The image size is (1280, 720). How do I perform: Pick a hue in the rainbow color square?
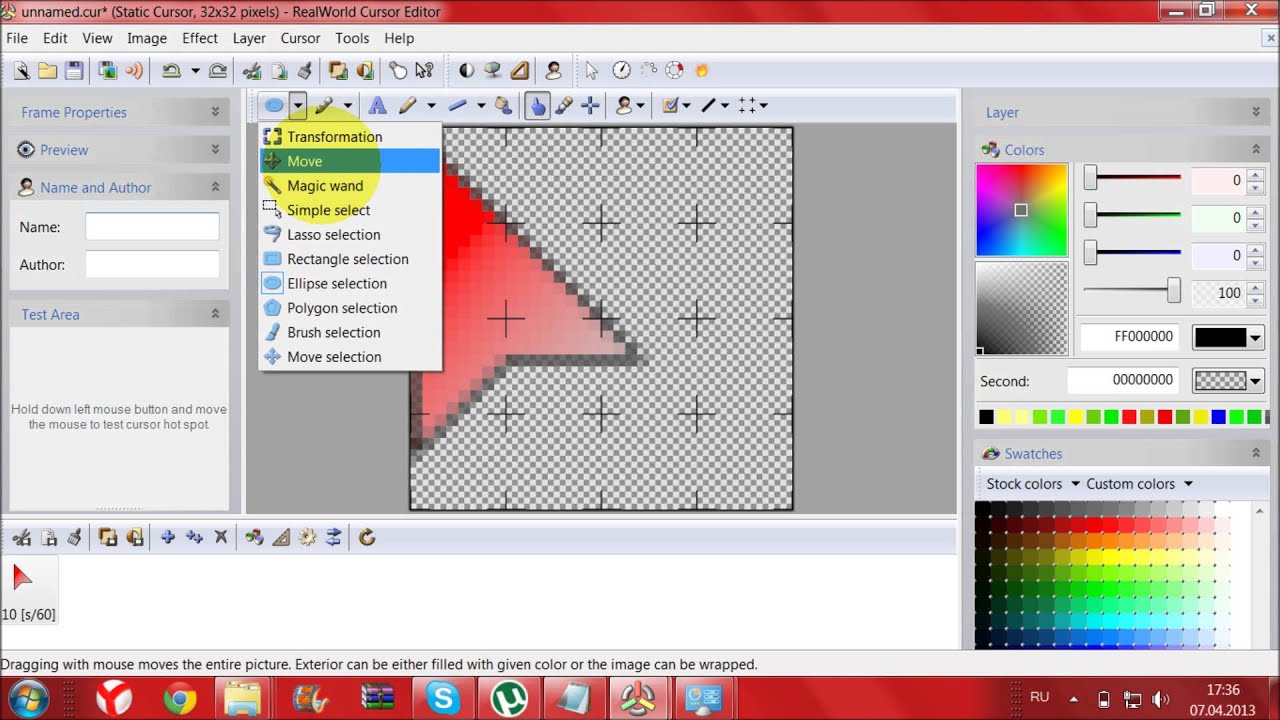pyautogui.click(x=1021, y=210)
